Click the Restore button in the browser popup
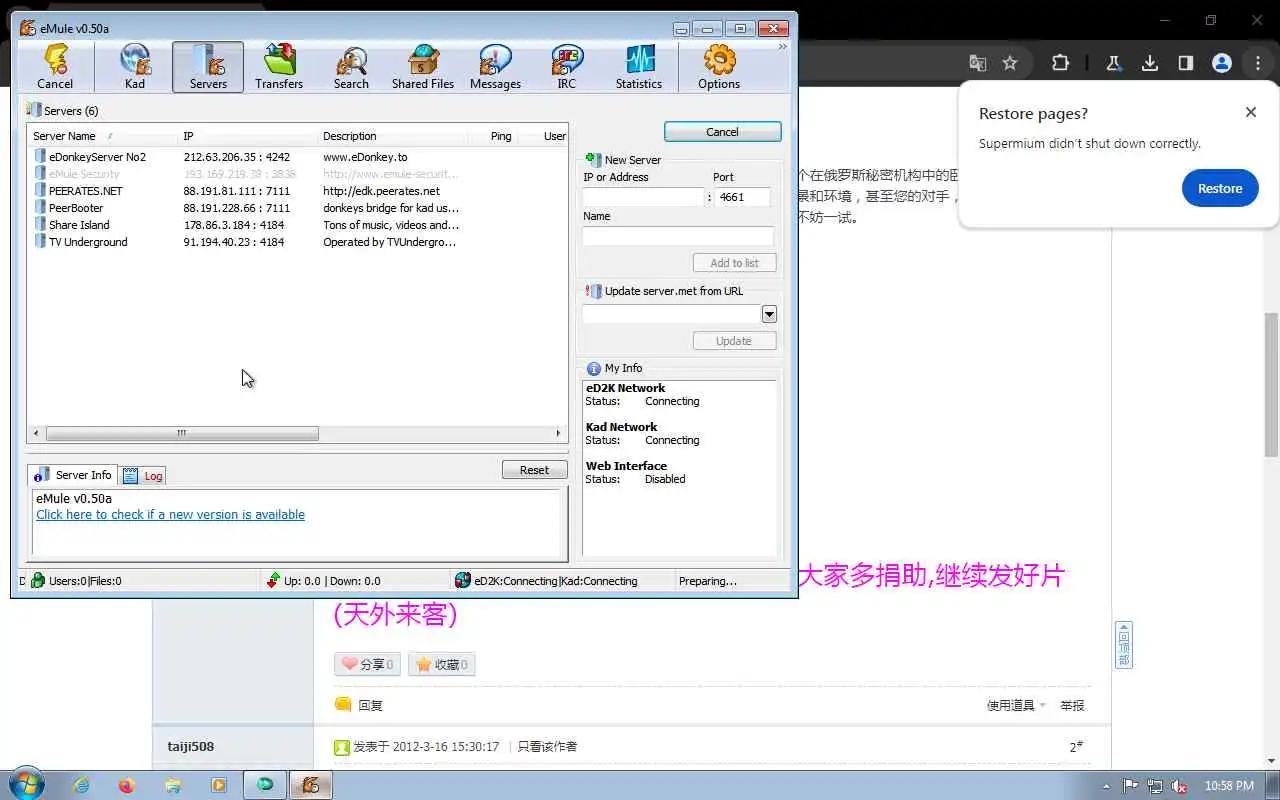 pos(1220,188)
